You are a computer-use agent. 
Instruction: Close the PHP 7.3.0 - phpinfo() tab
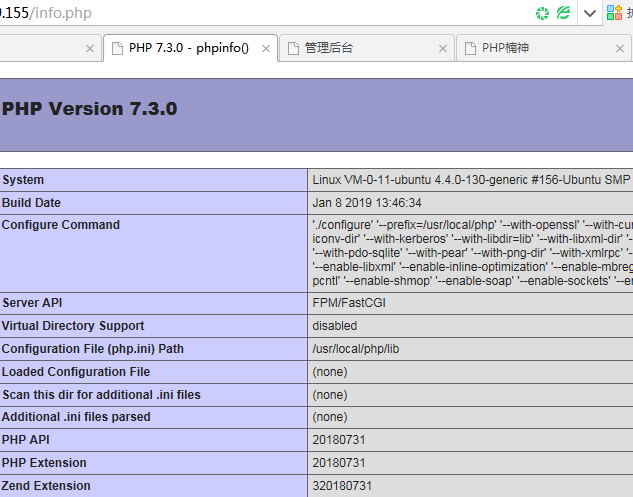click(266, 49)
